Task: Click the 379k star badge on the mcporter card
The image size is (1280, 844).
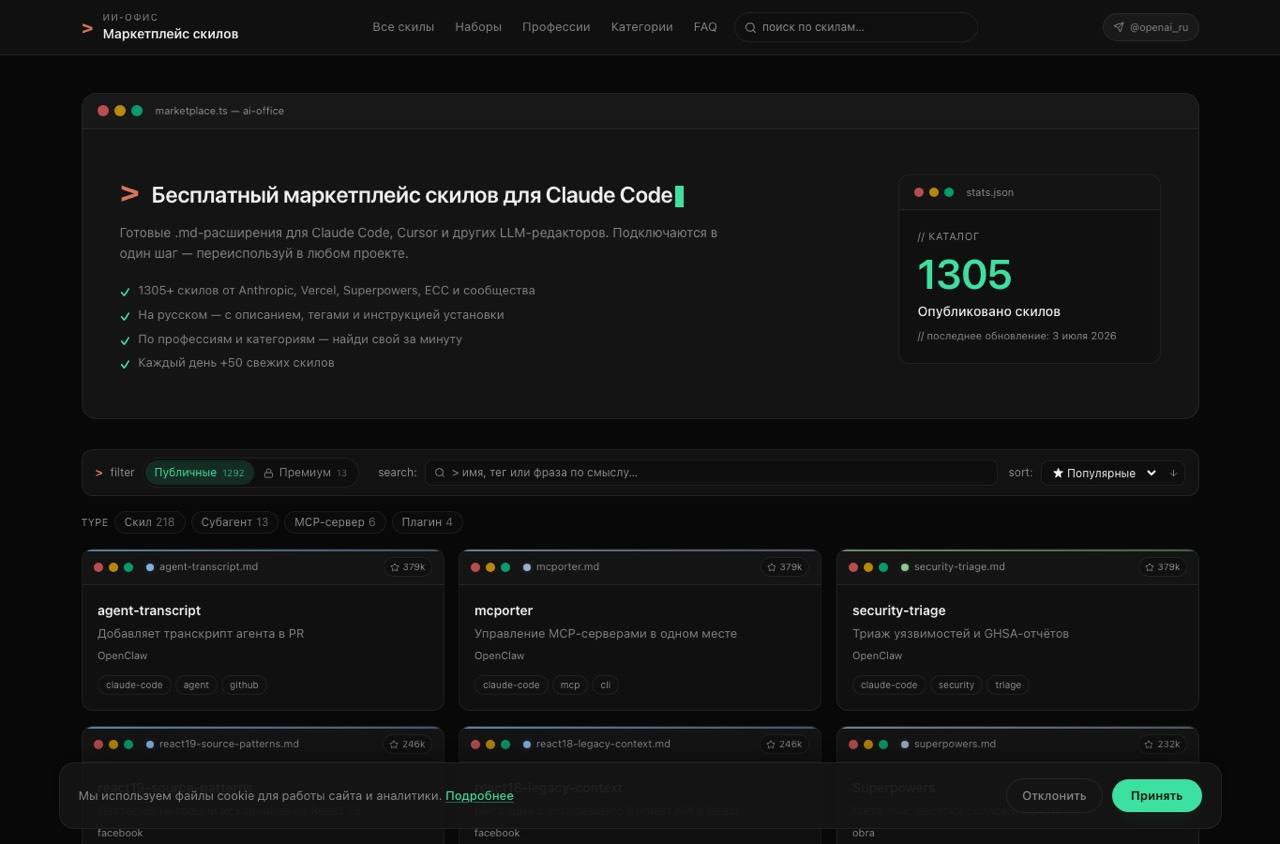Action: [x=784, y=567]
